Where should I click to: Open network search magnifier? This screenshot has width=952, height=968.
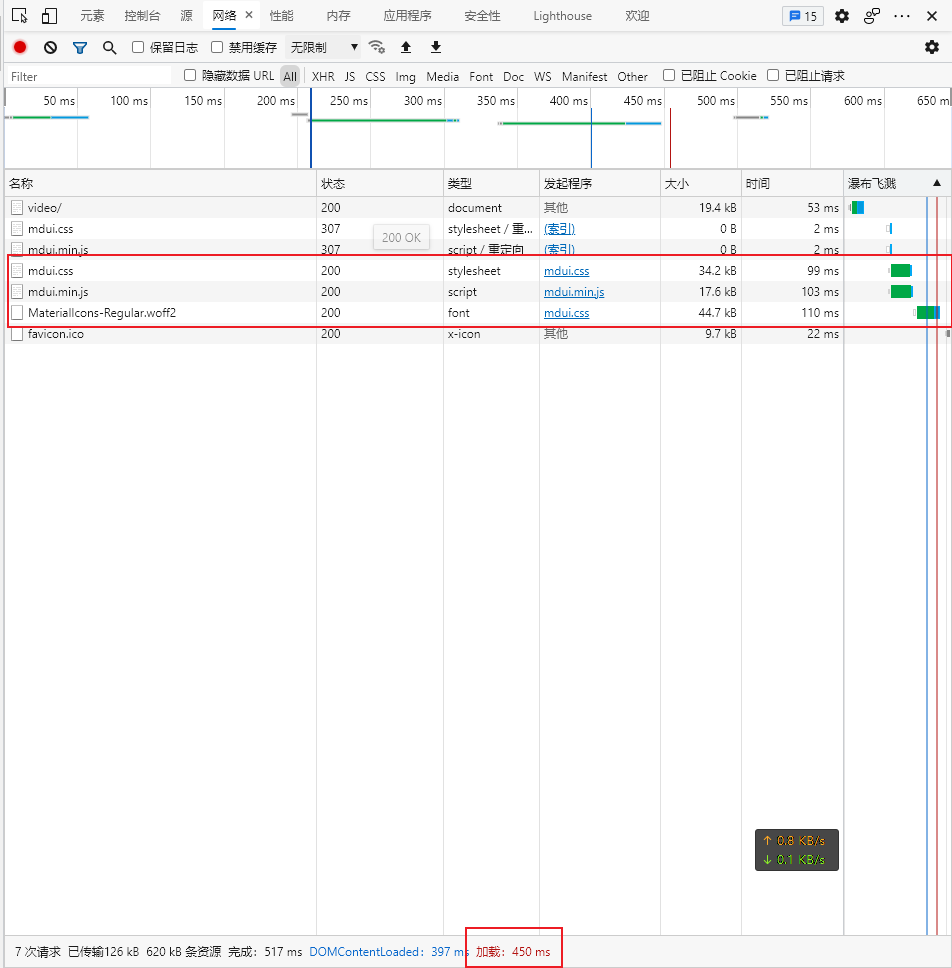click(x=109, y=47)
